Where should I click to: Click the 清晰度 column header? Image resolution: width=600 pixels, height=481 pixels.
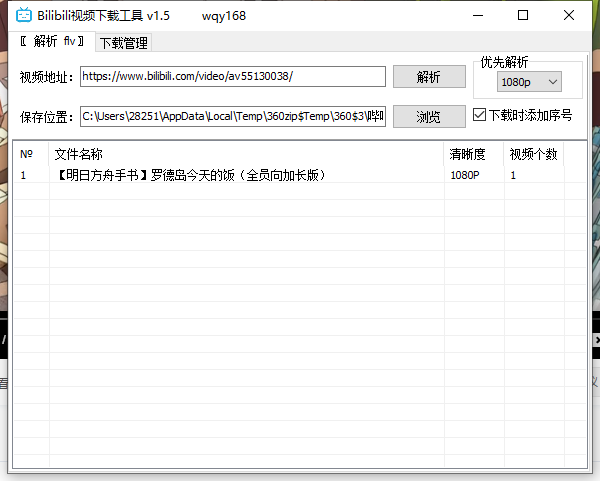[474, 154]
